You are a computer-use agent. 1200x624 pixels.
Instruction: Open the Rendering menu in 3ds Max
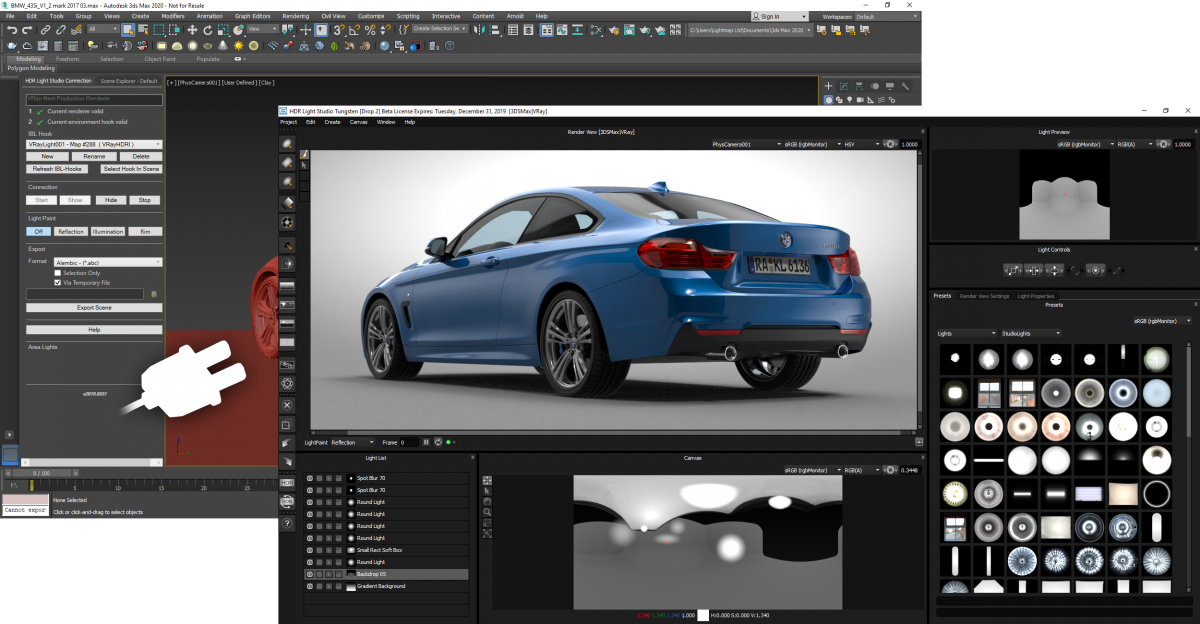[296, 17]
